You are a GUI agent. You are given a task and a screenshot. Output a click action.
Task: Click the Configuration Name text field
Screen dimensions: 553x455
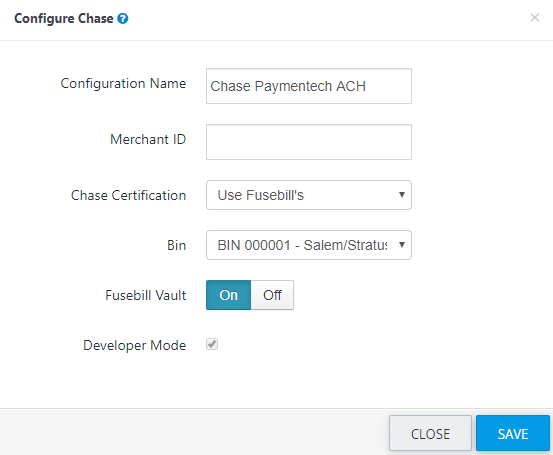[x=309, y=86]
